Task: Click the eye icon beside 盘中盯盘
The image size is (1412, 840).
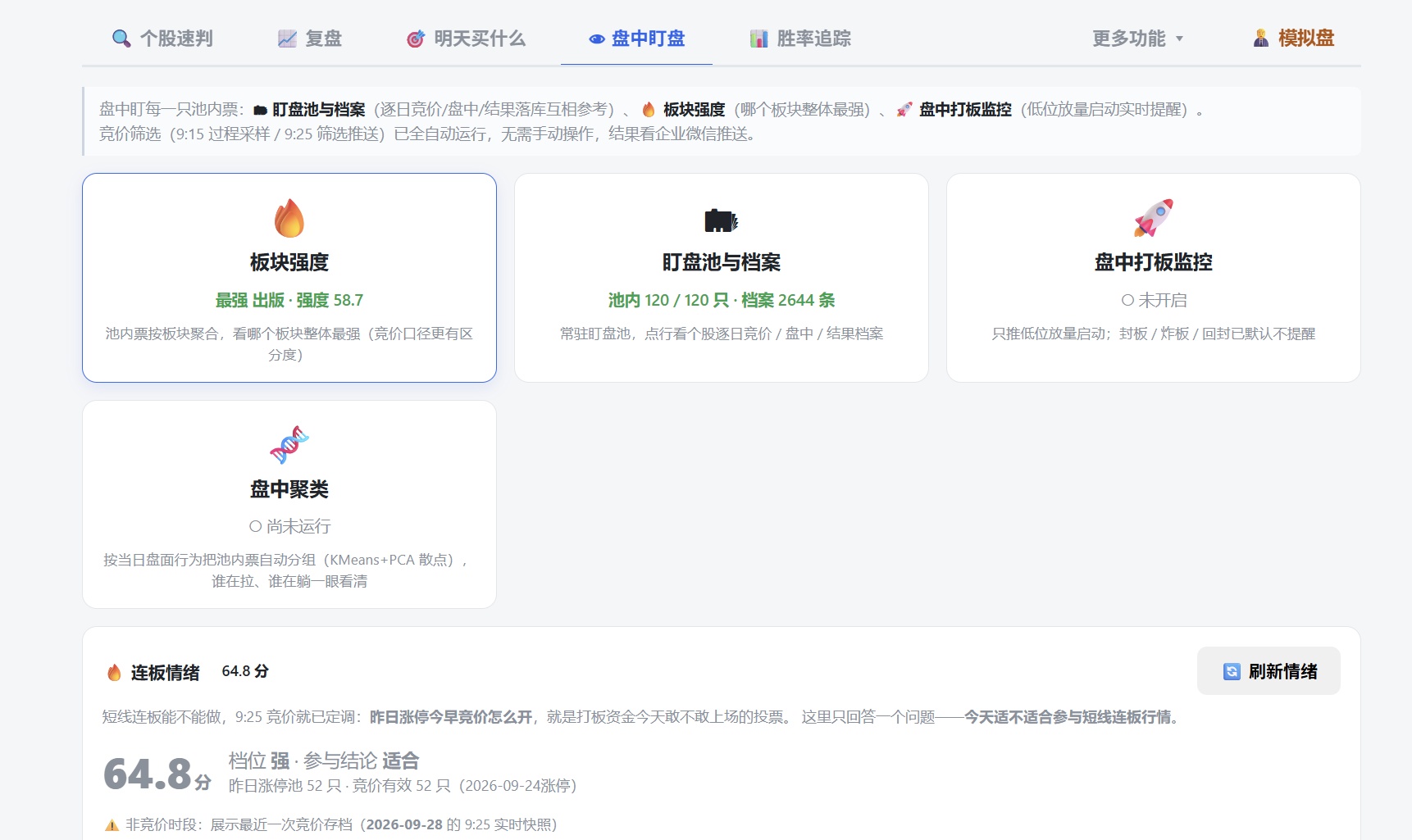Action: [597, 39]
